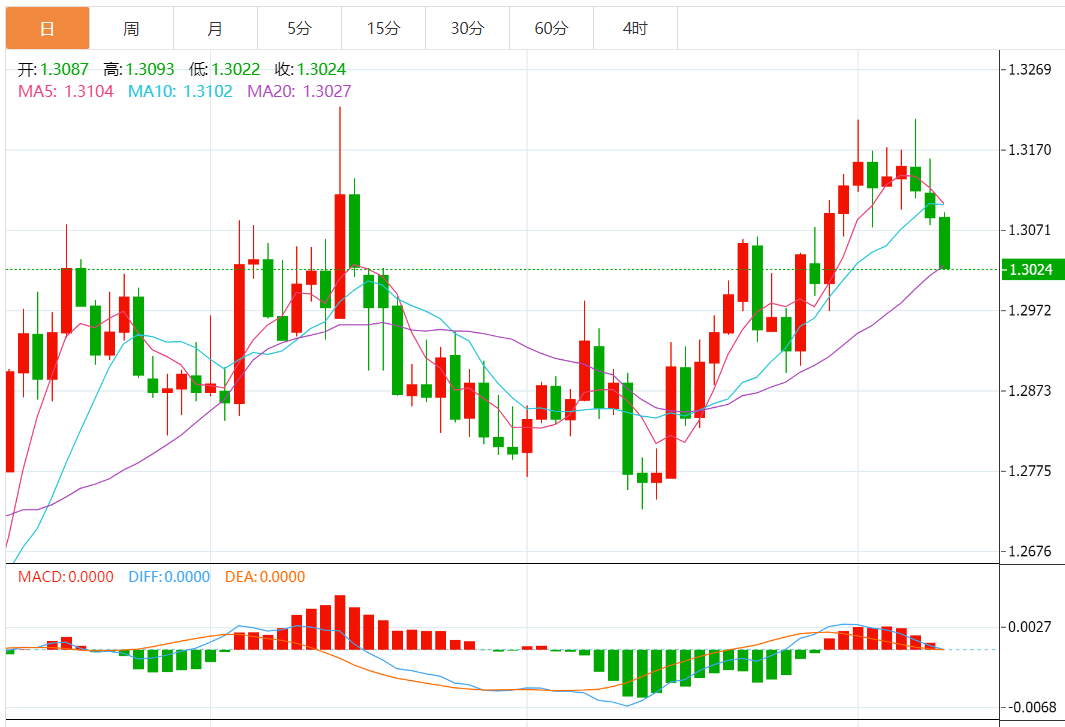Click the MA10: 1.3102 indicator label
1065x727 pixels.
click(x=180, y=91)
